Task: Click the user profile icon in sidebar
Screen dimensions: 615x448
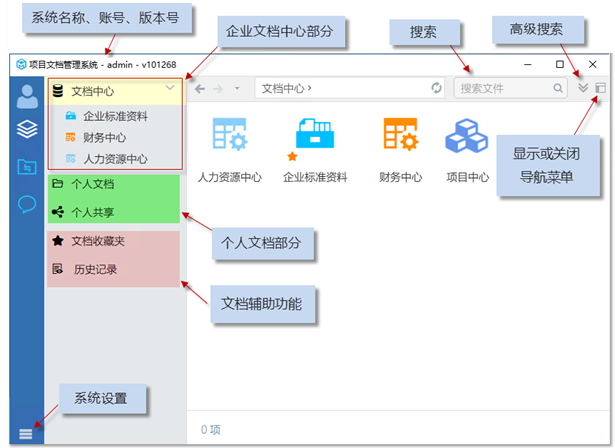Action: [x=26, y=96]
